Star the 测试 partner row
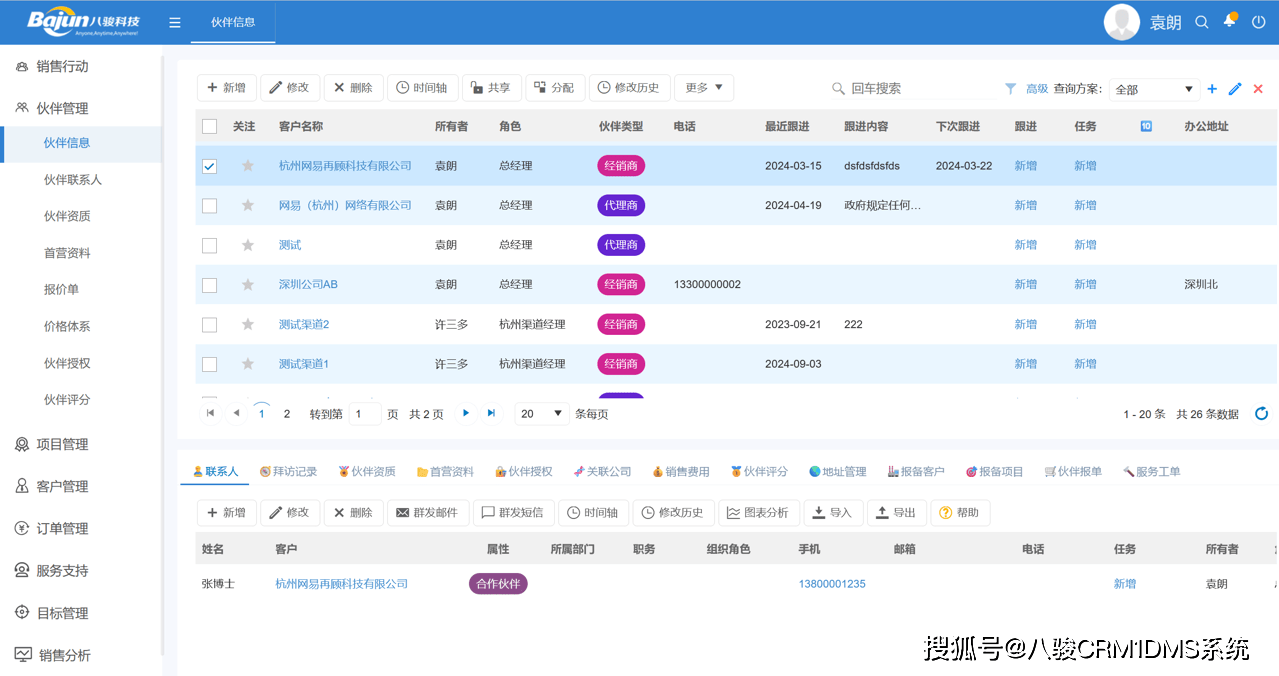 coord(248,245)
